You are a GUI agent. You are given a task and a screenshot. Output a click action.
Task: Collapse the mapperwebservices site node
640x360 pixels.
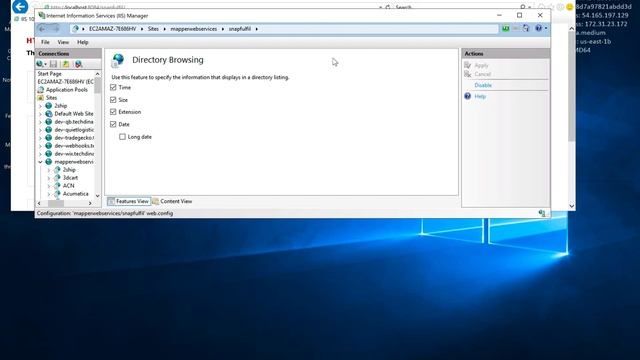click(40, 162)
